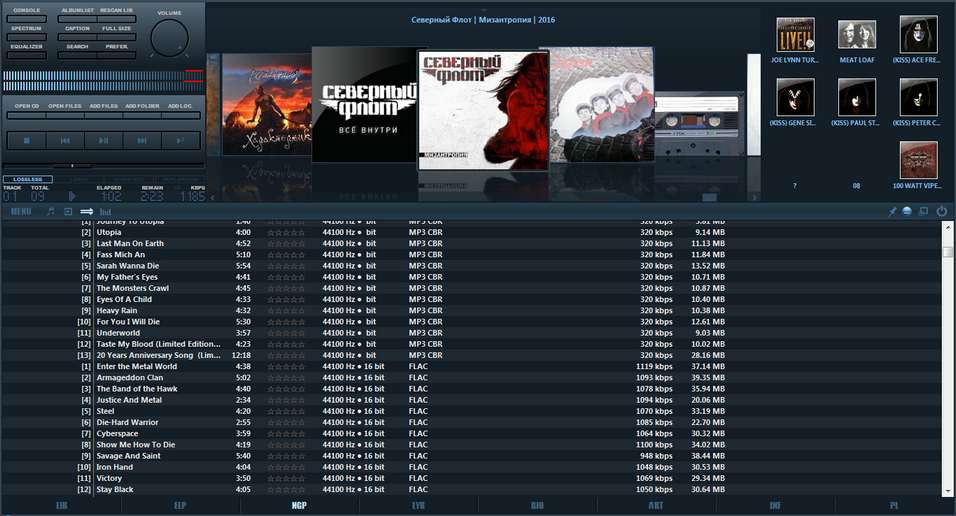
Task: Switch to the ART tab
Action: 655,505
